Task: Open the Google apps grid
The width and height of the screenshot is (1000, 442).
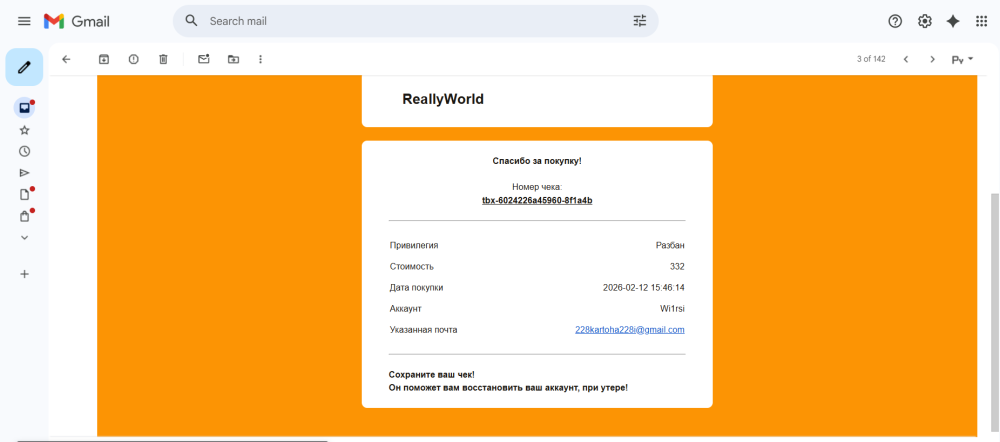Action: (x=982, y=21)
